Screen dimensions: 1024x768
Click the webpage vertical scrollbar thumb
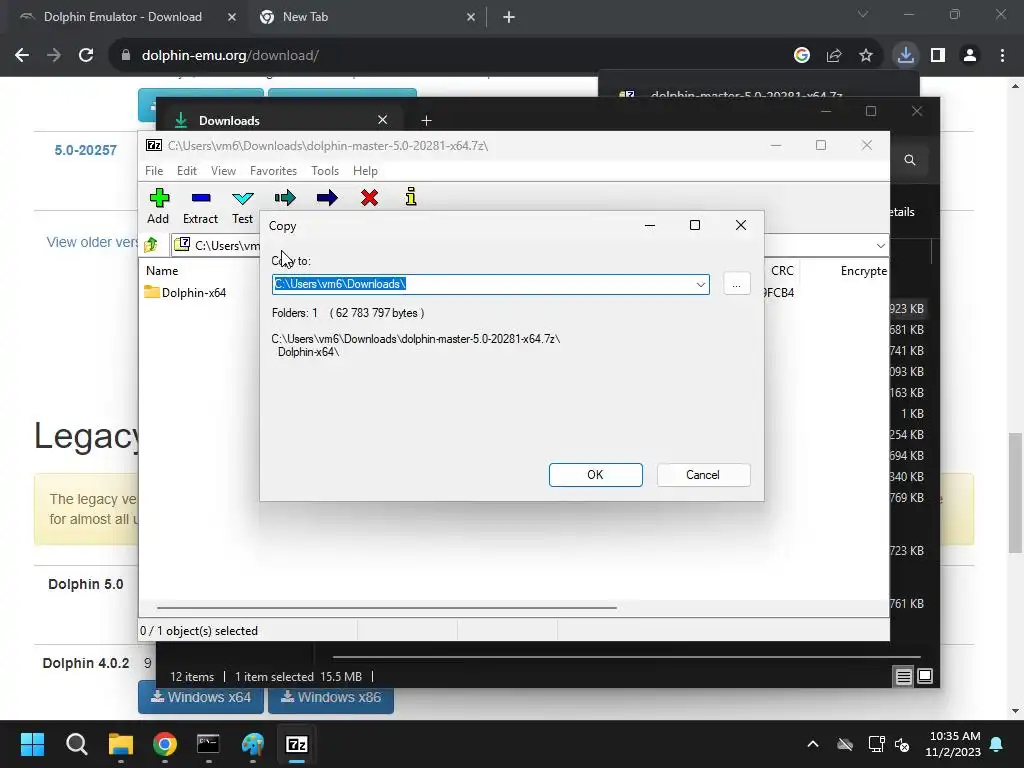1016,493
